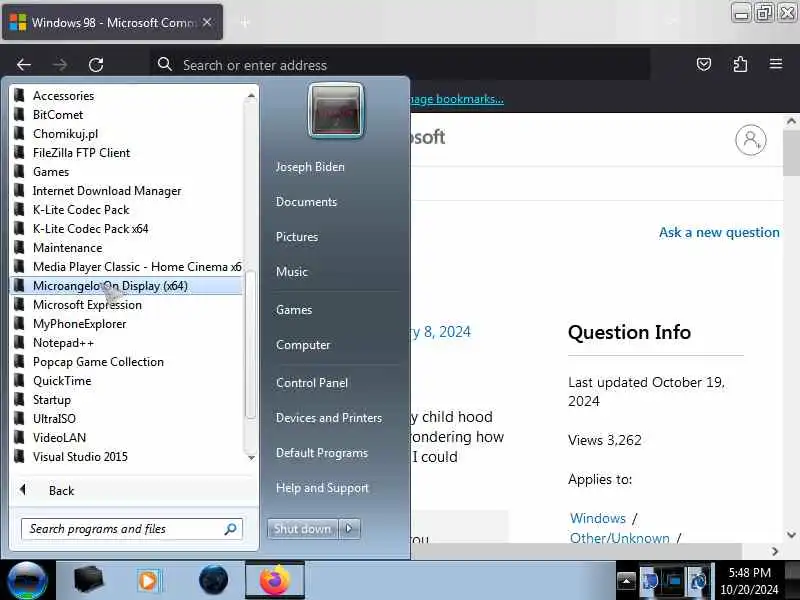The image size is (800, 600).
Task: Click the programs list scroll down arrow
Action: [251, 458]
